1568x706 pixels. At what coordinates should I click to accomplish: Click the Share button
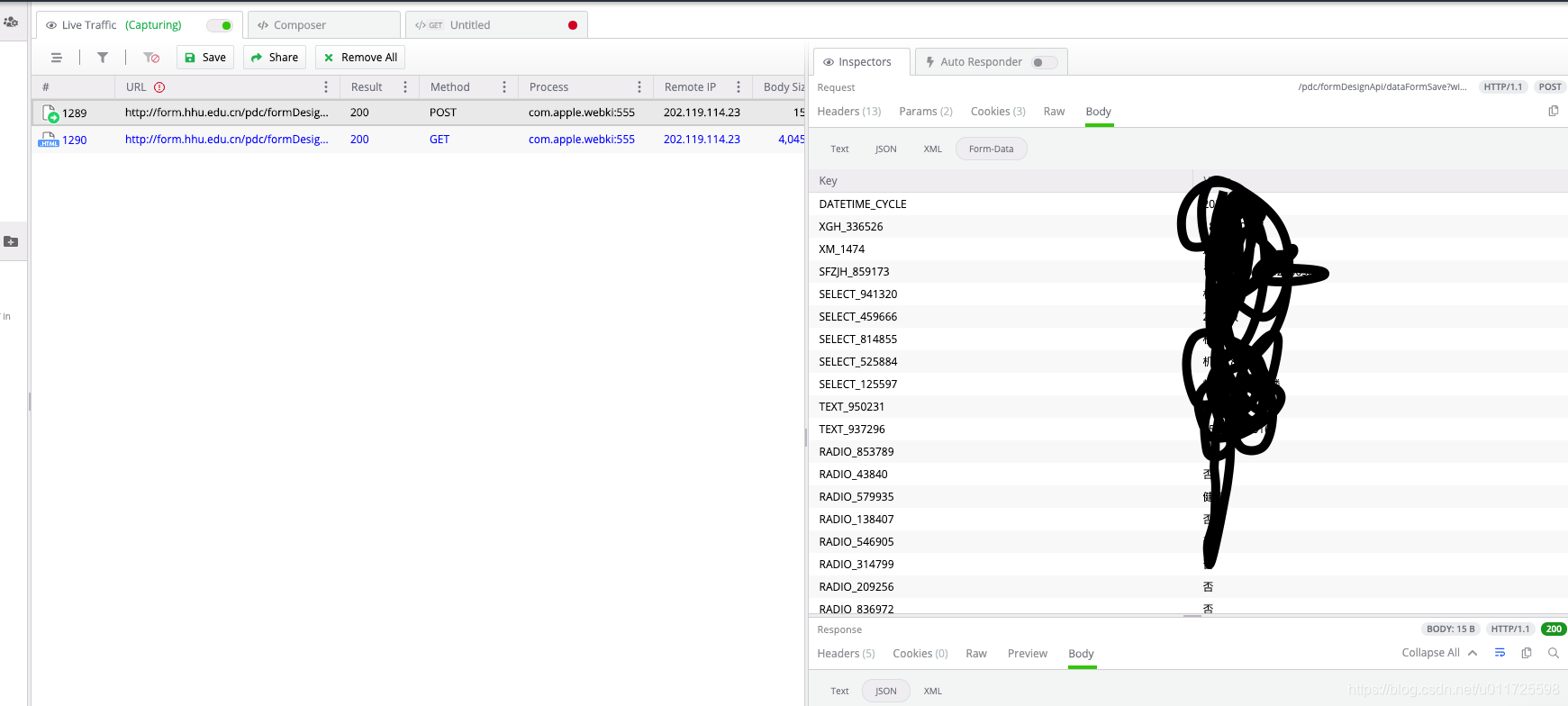(x=275, y=58)
